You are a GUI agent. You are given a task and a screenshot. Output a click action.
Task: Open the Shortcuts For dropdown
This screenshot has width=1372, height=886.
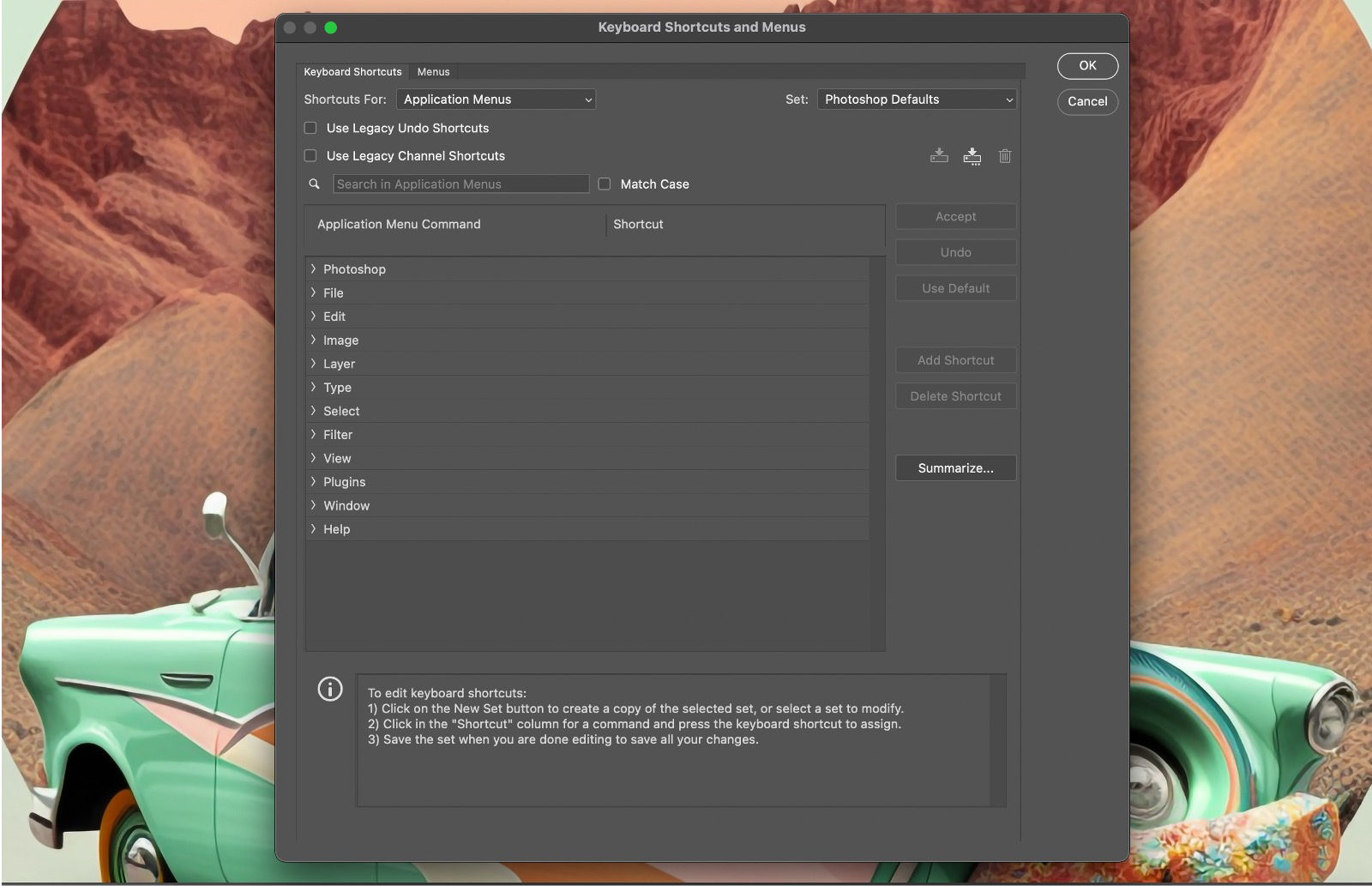496,99
